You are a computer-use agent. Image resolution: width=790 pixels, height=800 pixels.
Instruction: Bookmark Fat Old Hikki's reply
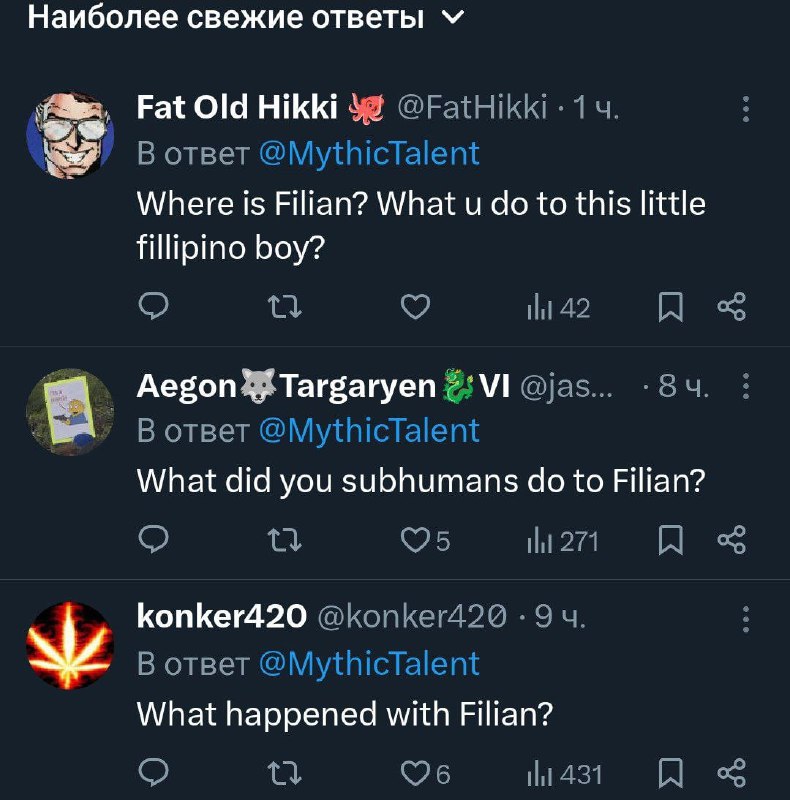670,309
